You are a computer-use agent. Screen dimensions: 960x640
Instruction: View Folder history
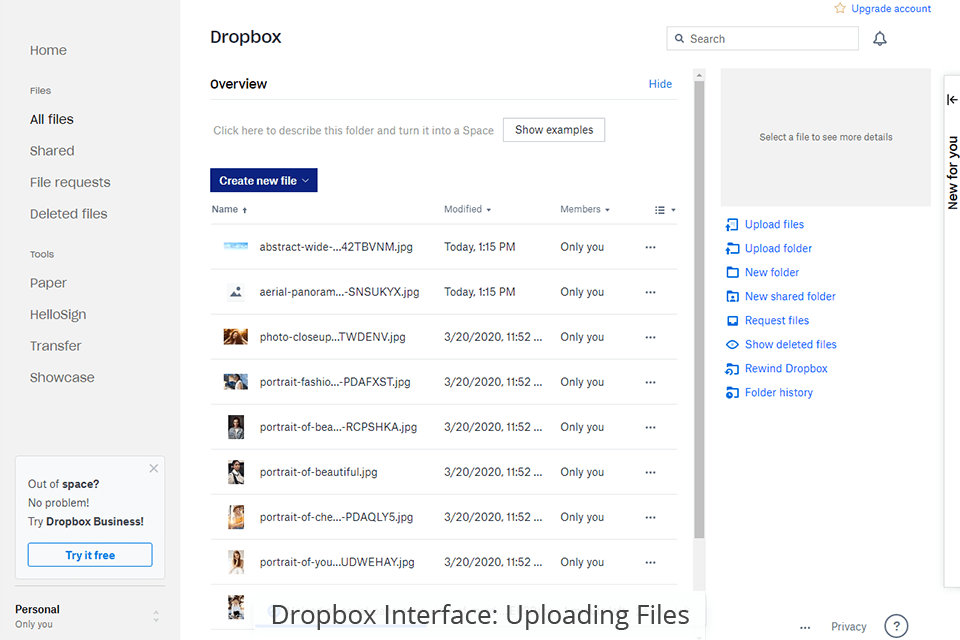[x=777, y=392]
